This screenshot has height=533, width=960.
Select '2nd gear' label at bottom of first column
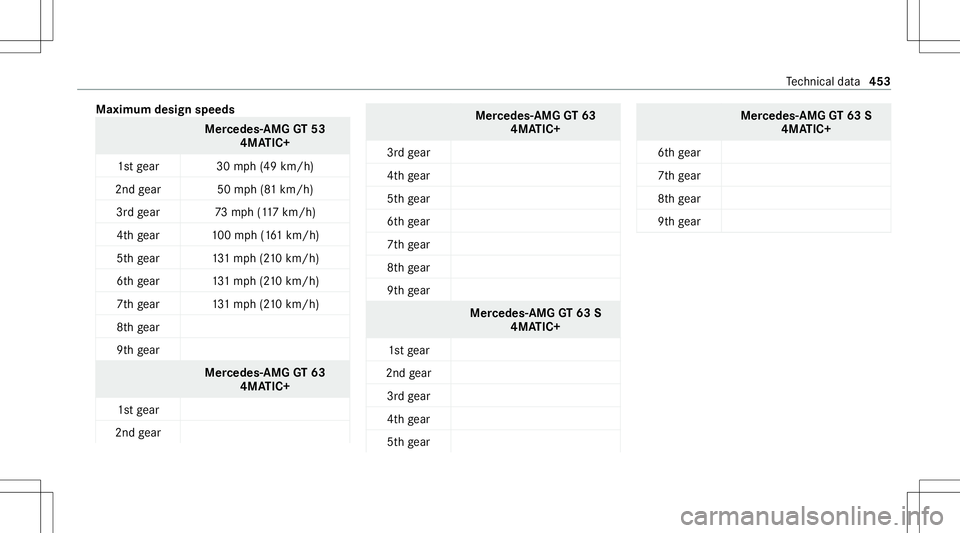click(138, 433)
